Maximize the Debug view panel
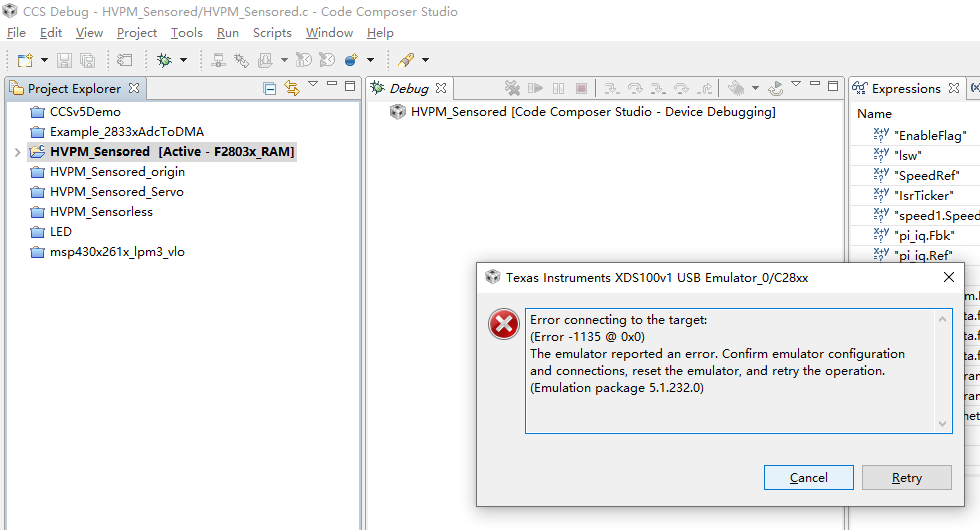The height and width of the screenshot is (530, 980). click(832, 86)
